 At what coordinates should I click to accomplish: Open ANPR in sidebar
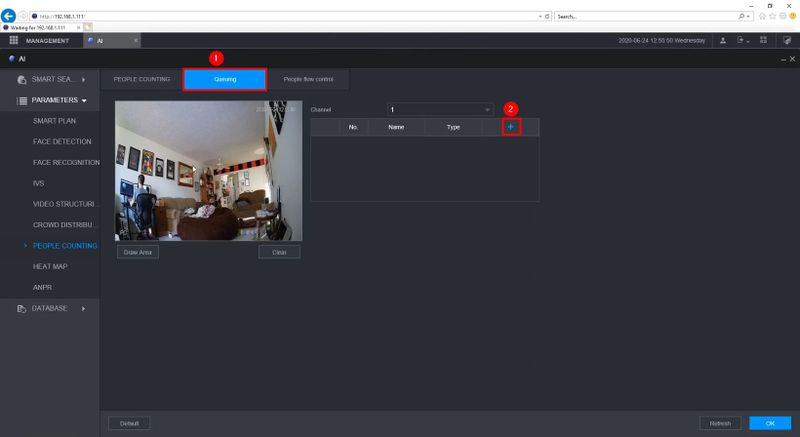[42, 288]
